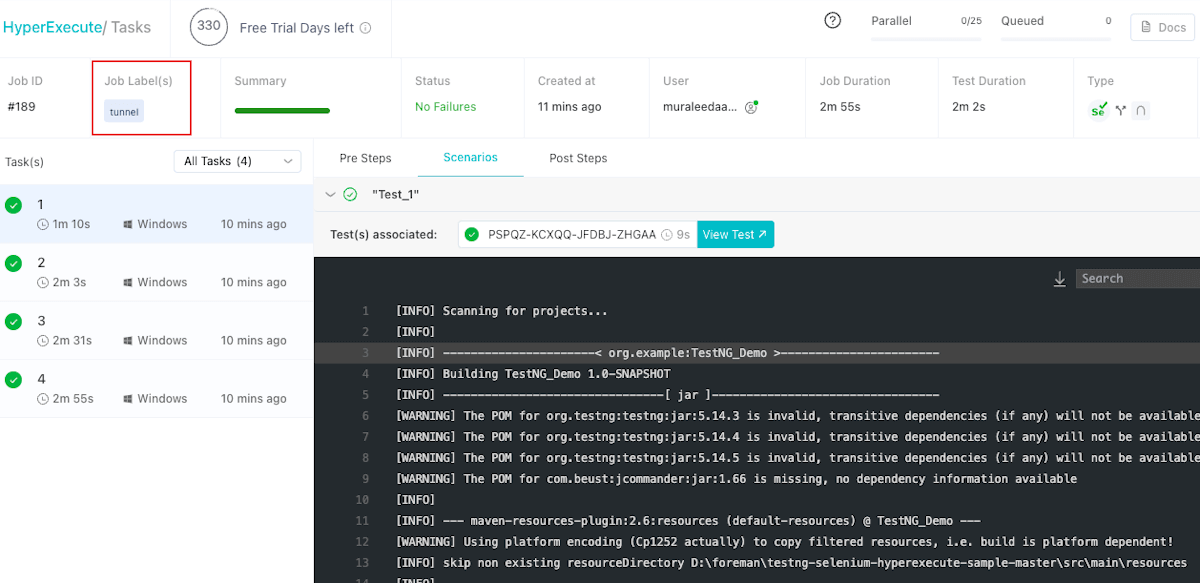Click the free trial info icon
This screenshot has height=583, width=1200.
point(365,28)
